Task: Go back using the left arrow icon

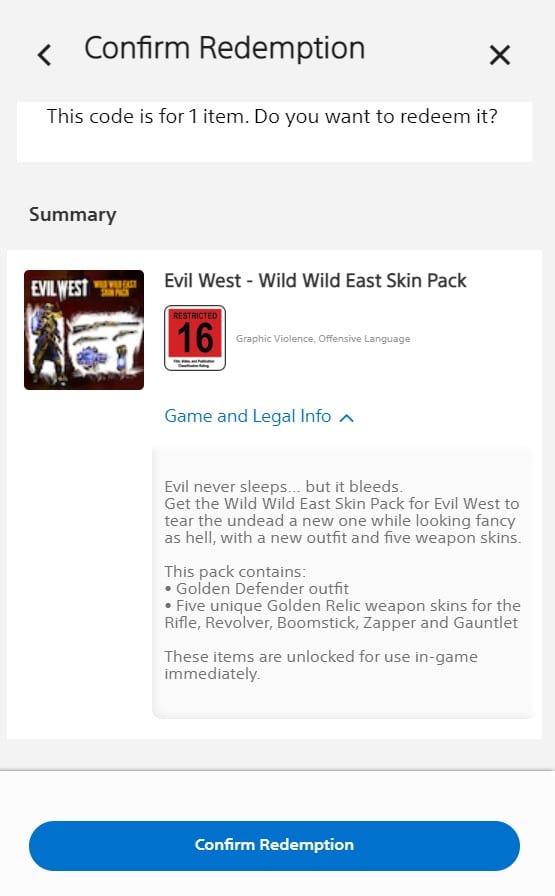Action: [x=44, y=55]
